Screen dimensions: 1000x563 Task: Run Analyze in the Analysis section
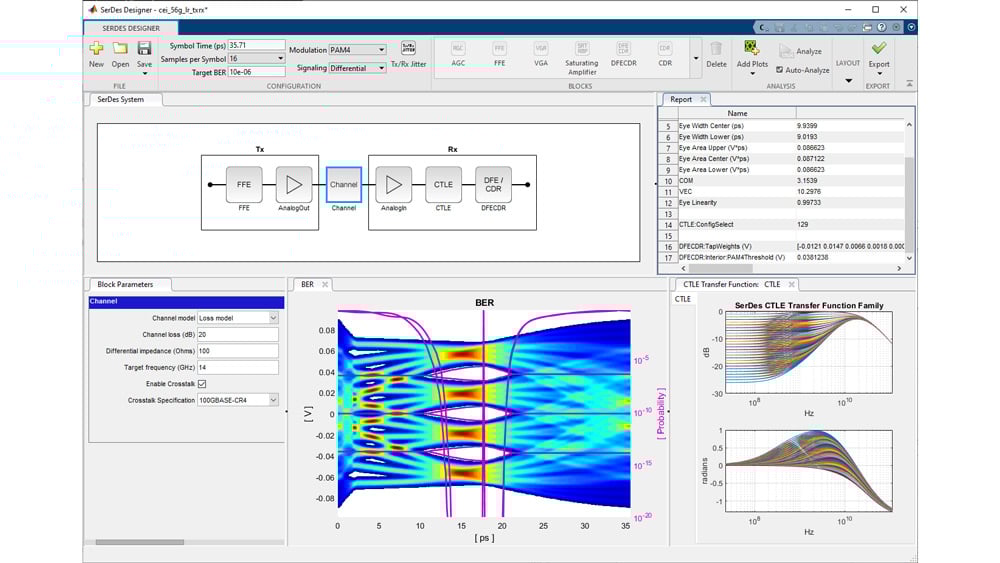point(801,51)
